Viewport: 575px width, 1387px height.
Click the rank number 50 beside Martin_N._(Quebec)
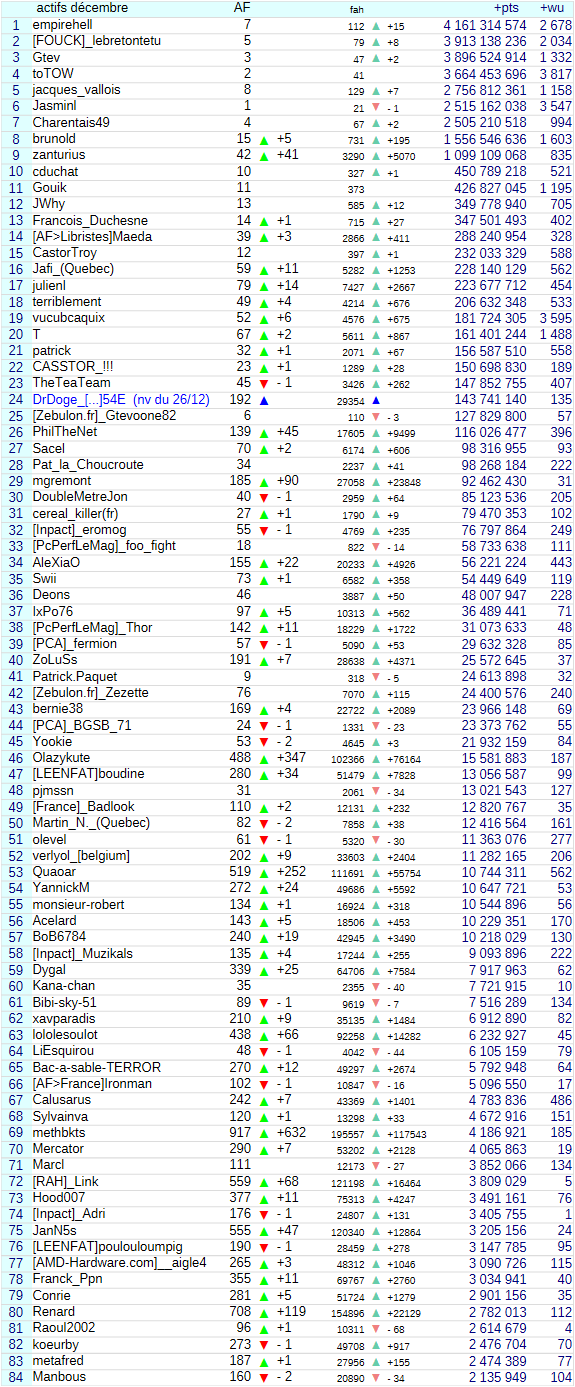pyautogui.click(x=15, y=824)
